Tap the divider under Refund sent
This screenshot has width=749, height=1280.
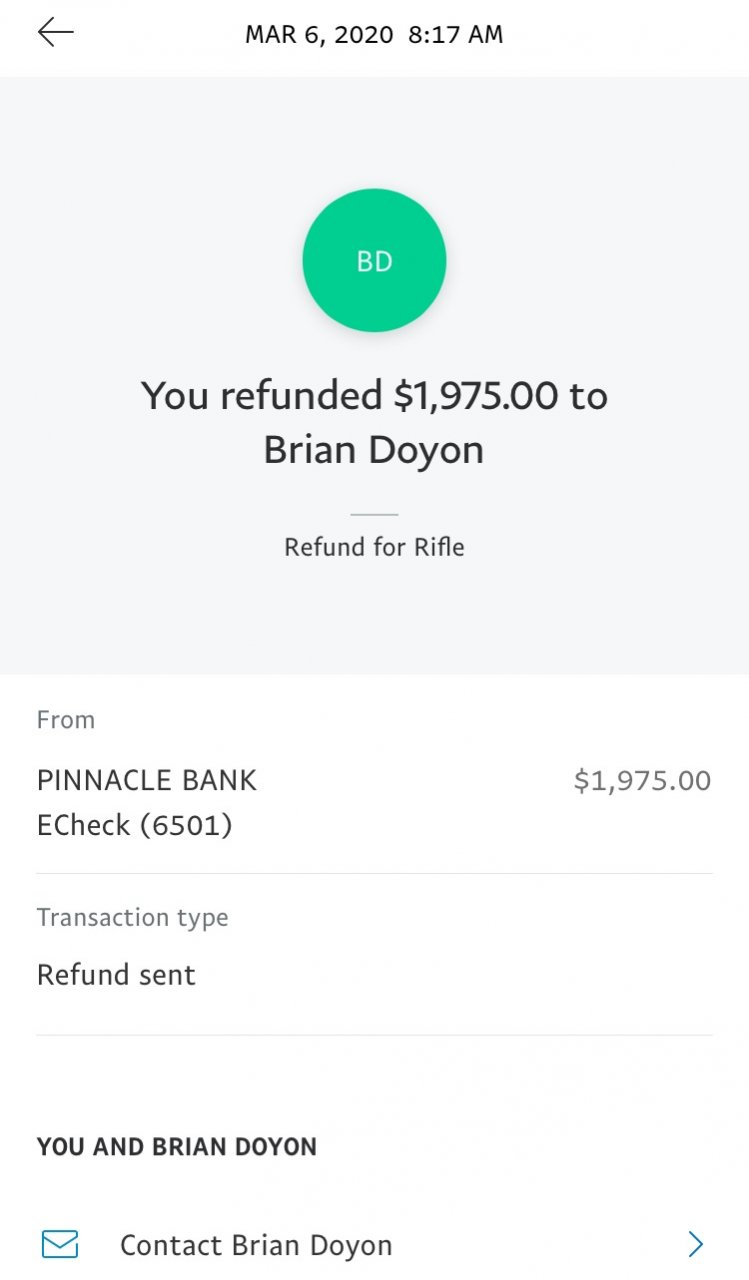374,1034
